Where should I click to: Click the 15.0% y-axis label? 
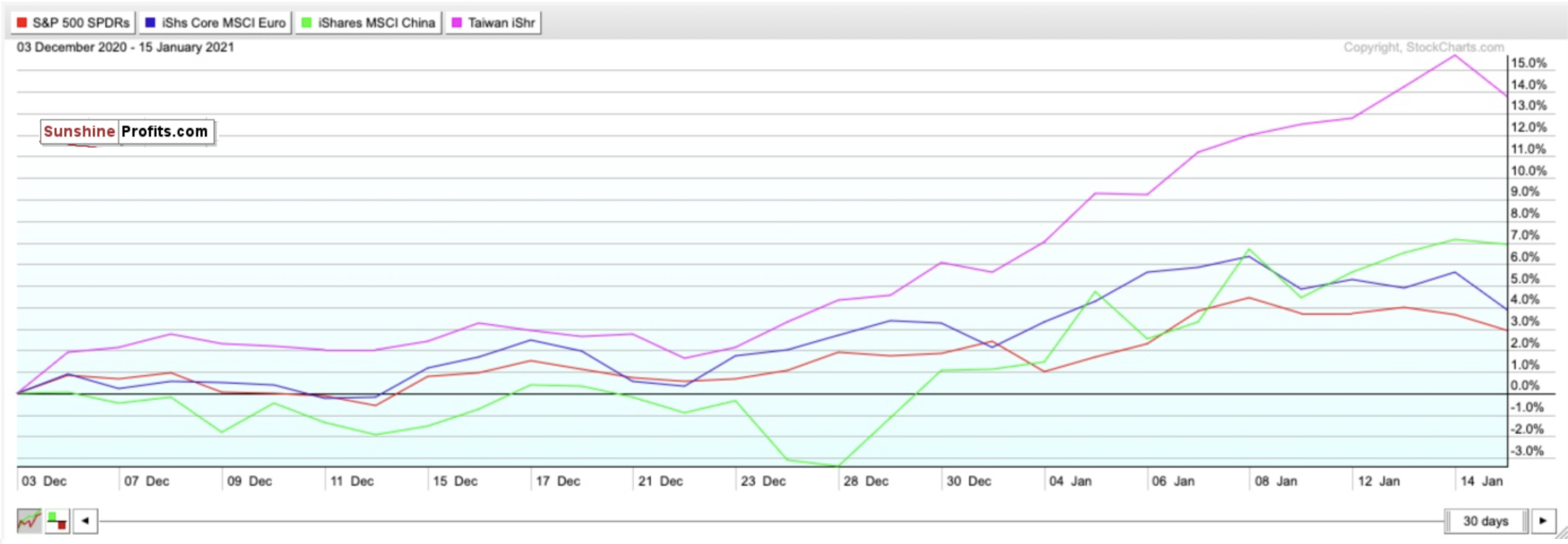[x=1529, y=63]
